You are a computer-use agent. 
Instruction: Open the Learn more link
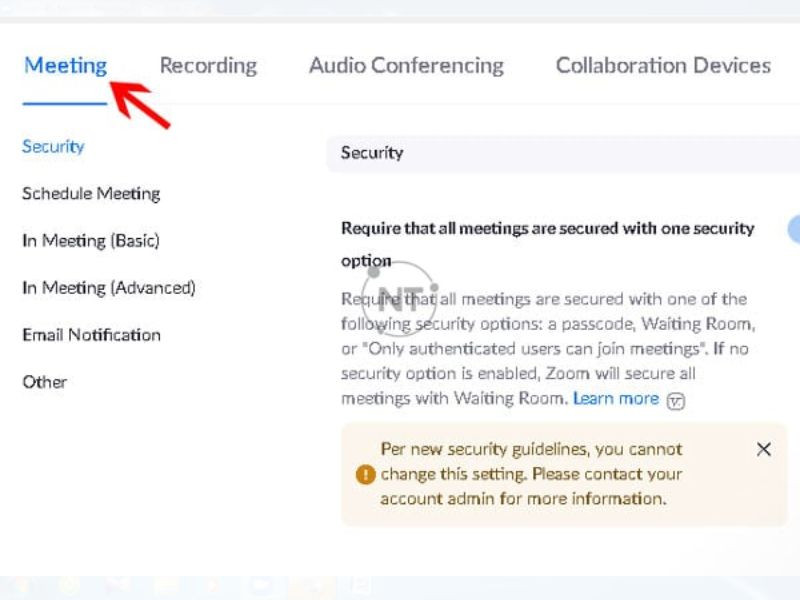pyautogui.click(x=616, y=398)
